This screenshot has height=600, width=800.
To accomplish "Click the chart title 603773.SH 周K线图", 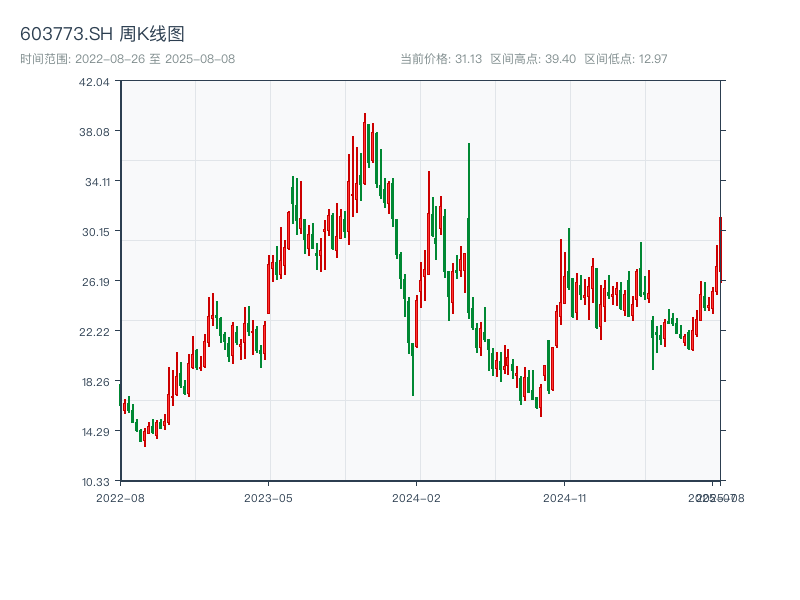I will (102, 34).
